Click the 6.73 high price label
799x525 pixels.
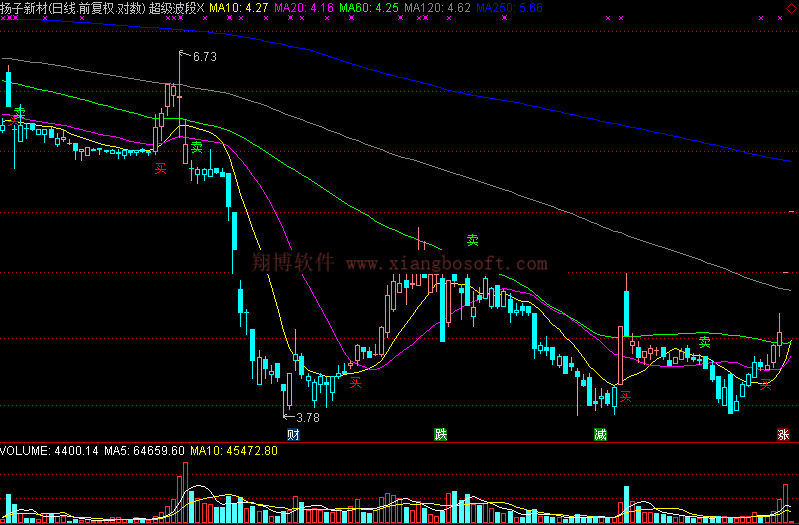pos(204,57)
